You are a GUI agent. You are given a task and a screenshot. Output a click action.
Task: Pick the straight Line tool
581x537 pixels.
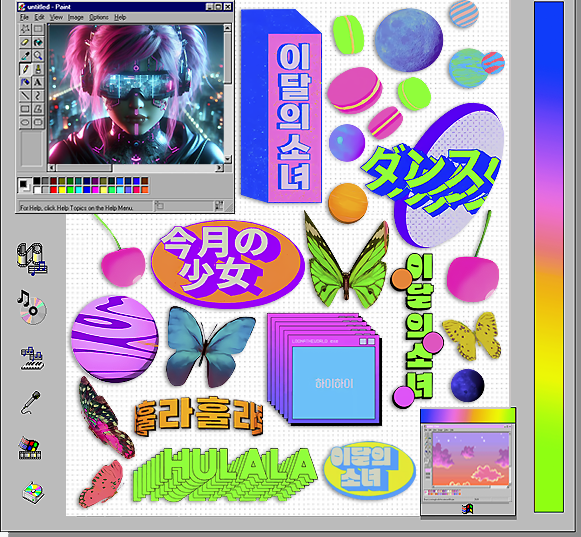pos(25,95)
